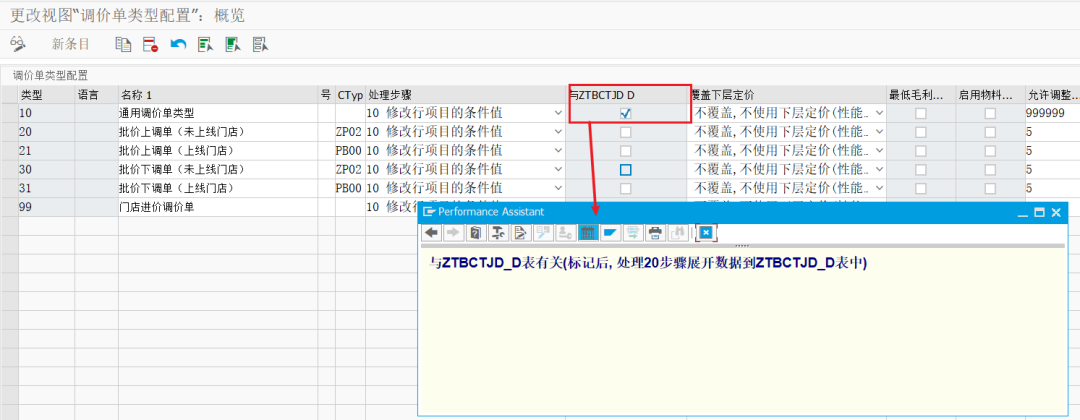Image resolution: width=1080 pixels, height=420 pixels.
Task: Click the 最低毛利 column header
Action: pyautogui.click(x=921, y=95)
